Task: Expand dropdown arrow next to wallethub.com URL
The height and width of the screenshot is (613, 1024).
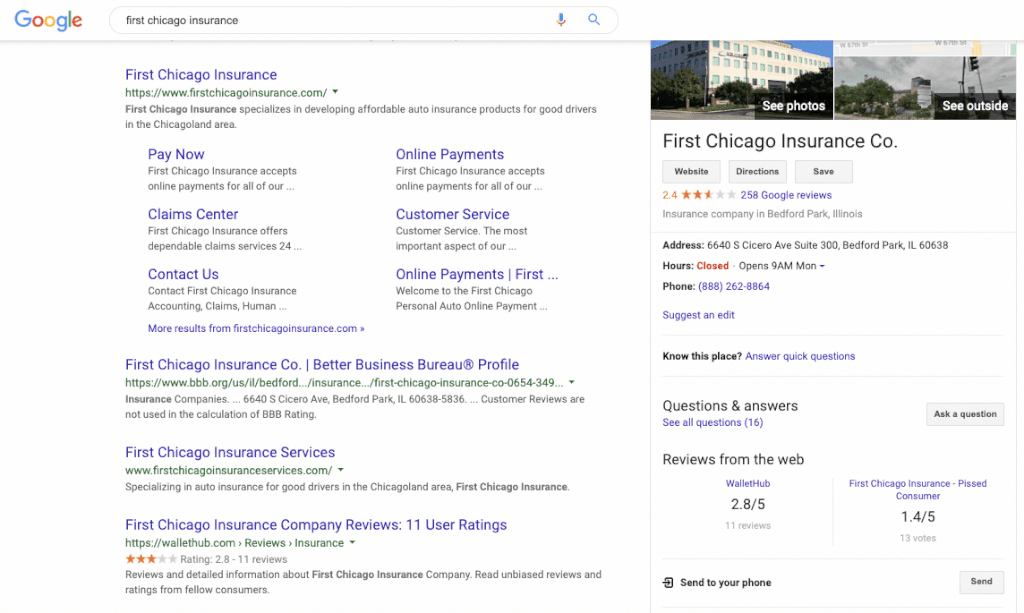Action: (x=352, y=542)
